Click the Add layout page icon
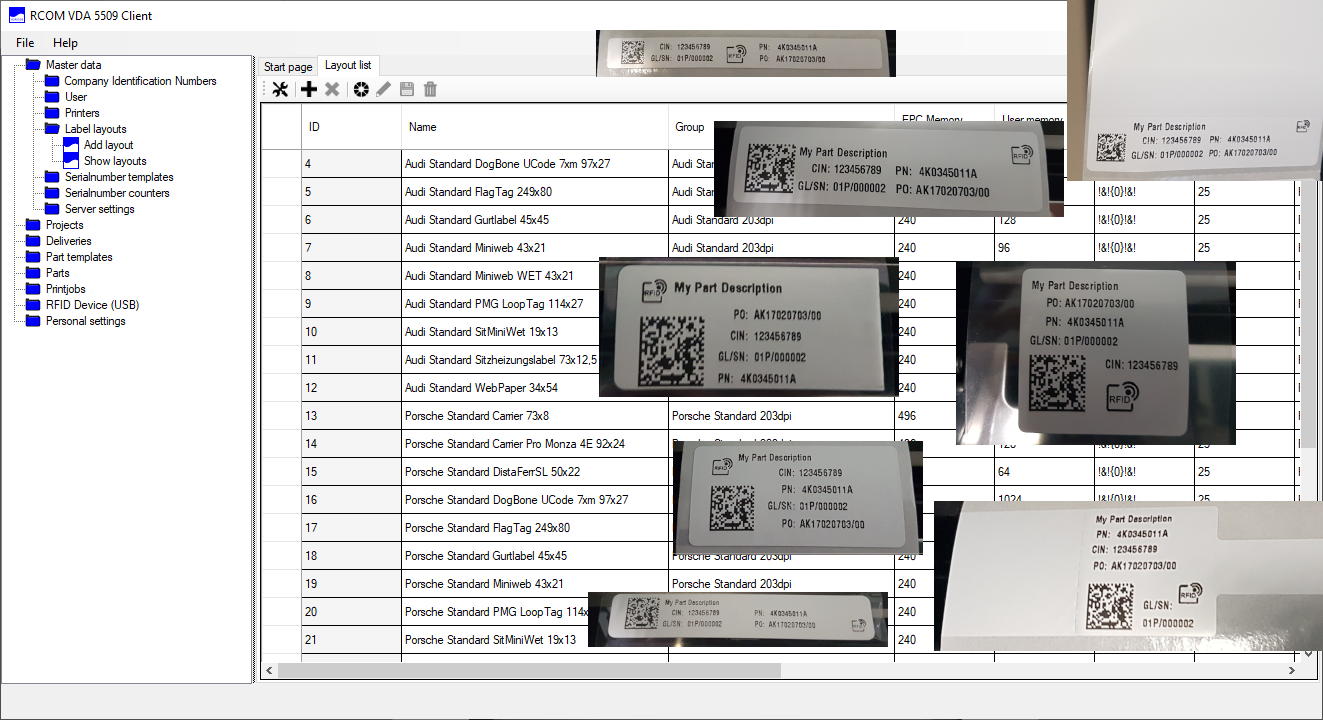The width and height of the screenshot is (1323, 720). click(x=71, y=145)
